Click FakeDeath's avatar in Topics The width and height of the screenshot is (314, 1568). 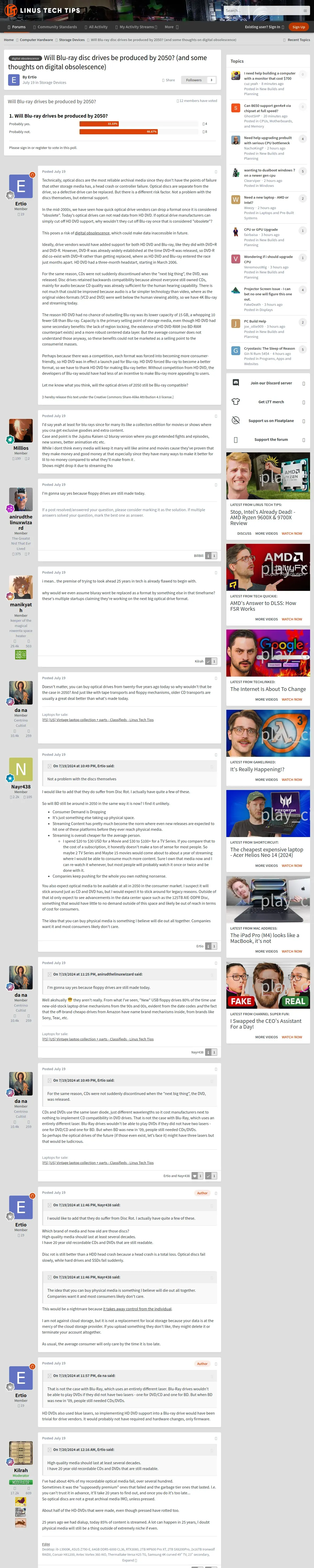tap(235, 291)
